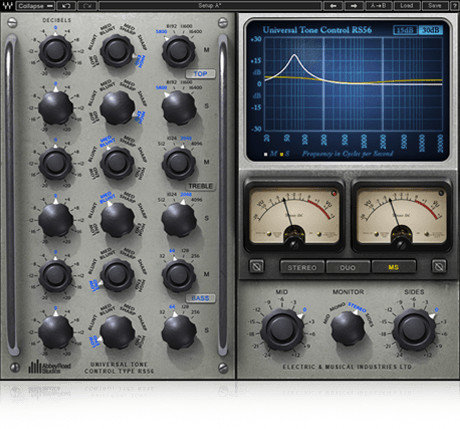Click the Bass M frequency knob
The height and width of the screenshot is (429, 460).
coord(179,275)
